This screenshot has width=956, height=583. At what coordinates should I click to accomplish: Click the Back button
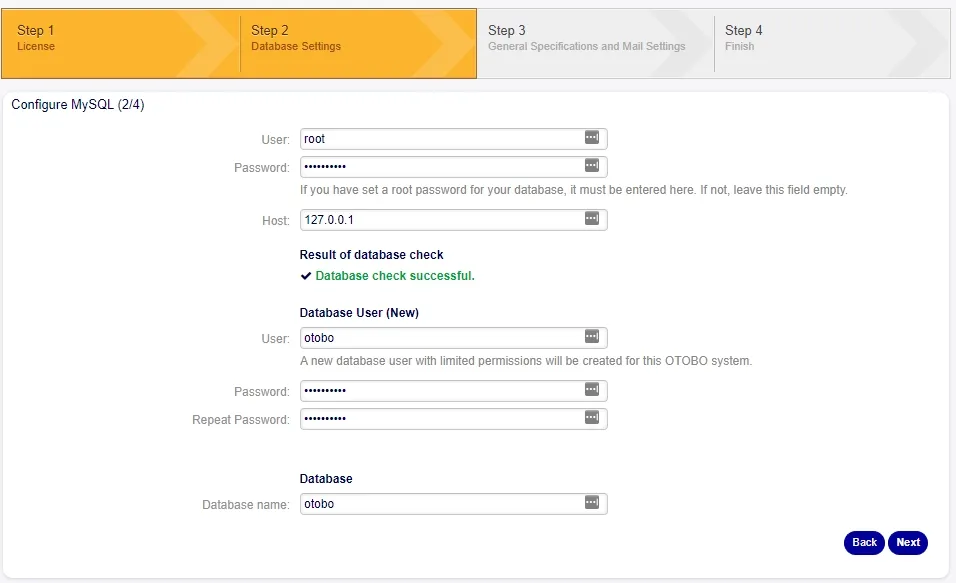click(864, 542)
